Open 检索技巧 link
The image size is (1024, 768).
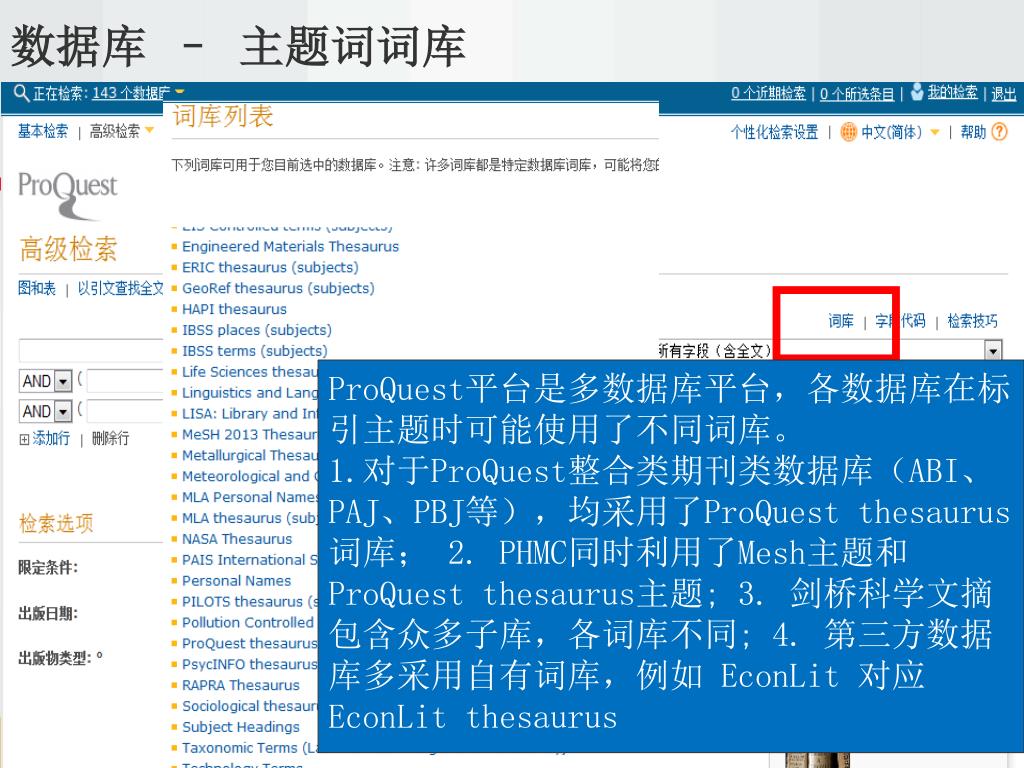tap(972, 321)
